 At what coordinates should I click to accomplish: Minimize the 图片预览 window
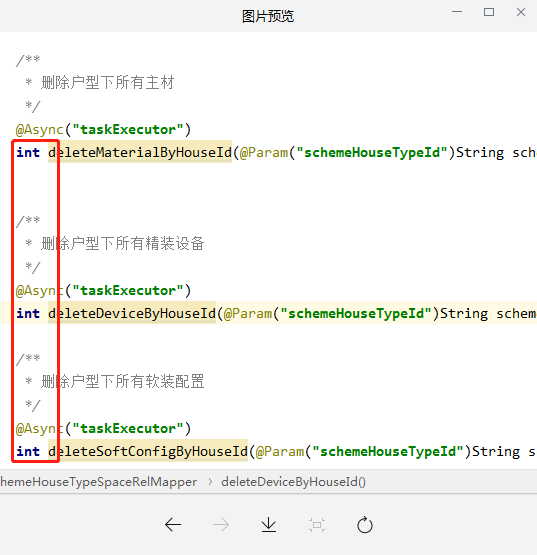point(457,12)
